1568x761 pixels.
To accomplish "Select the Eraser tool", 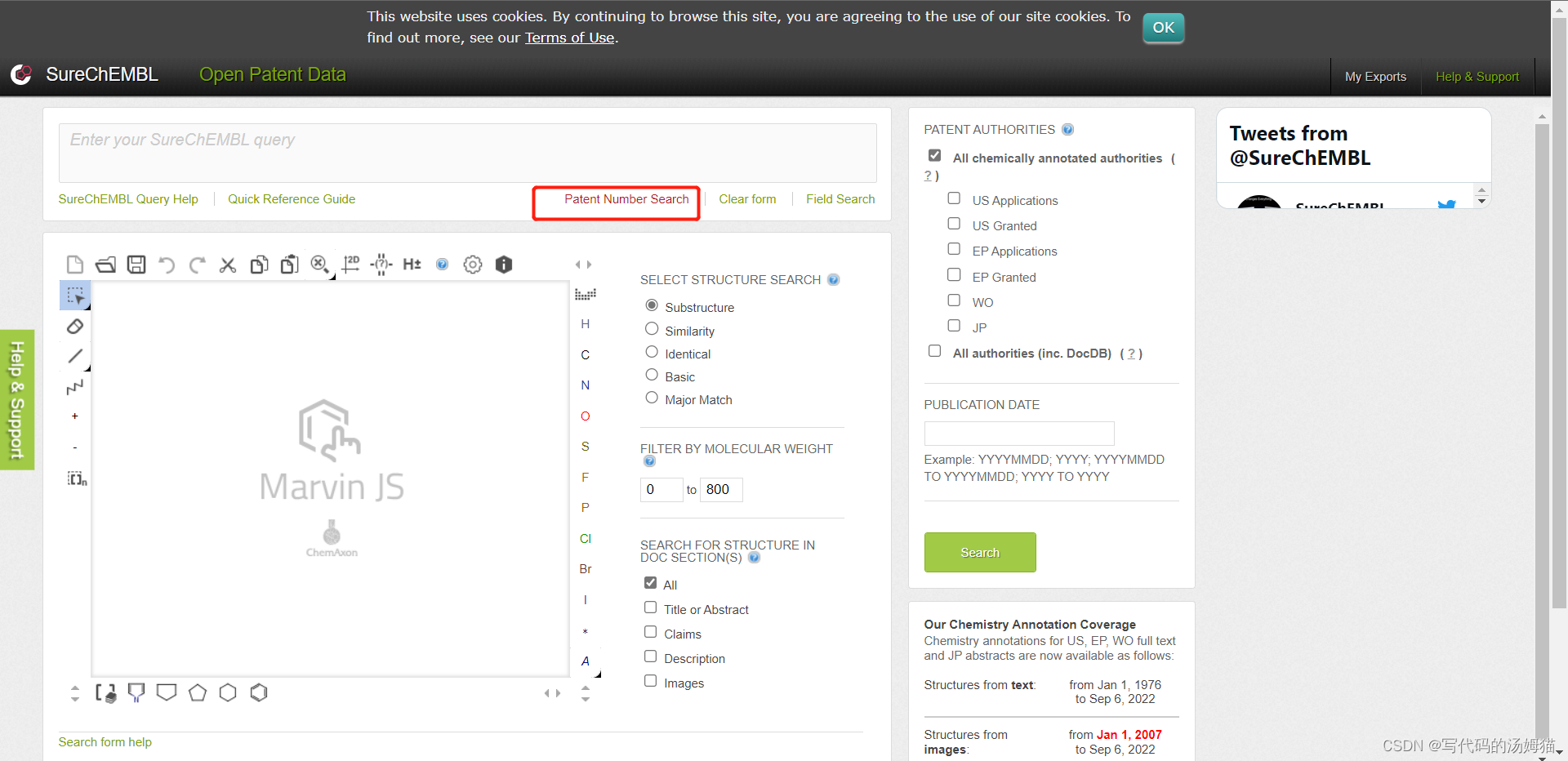I will coord(75,327).
